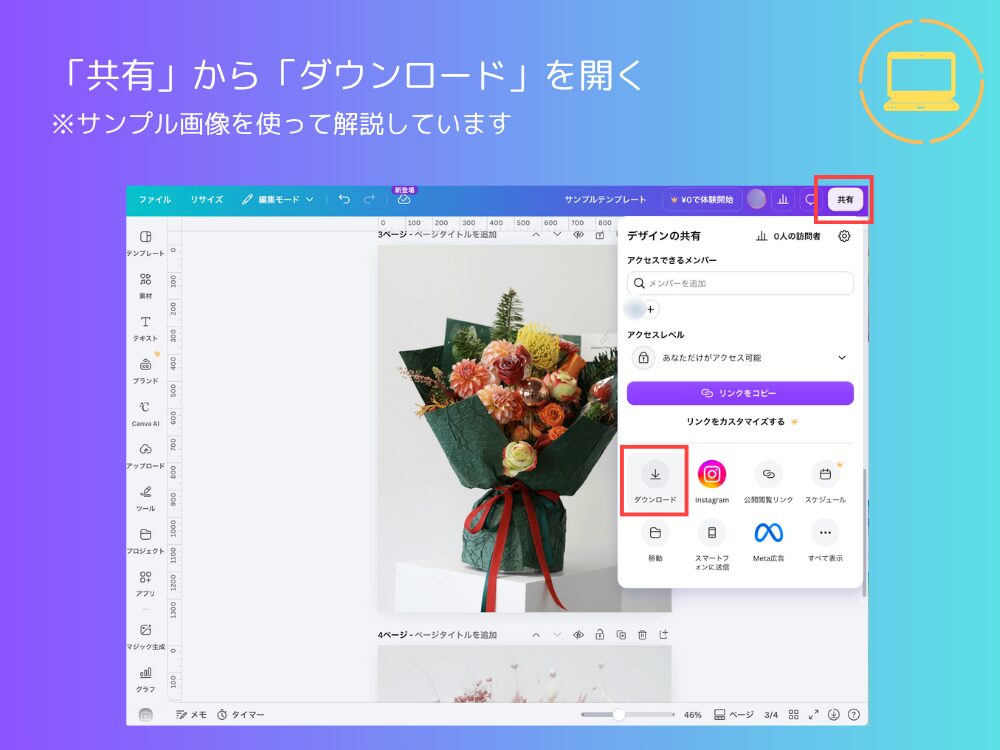Image resolution: width=1000 pixels, height=750 pixels.
Task: Open the 編集モード dropdown
Action: coord(277,200)
